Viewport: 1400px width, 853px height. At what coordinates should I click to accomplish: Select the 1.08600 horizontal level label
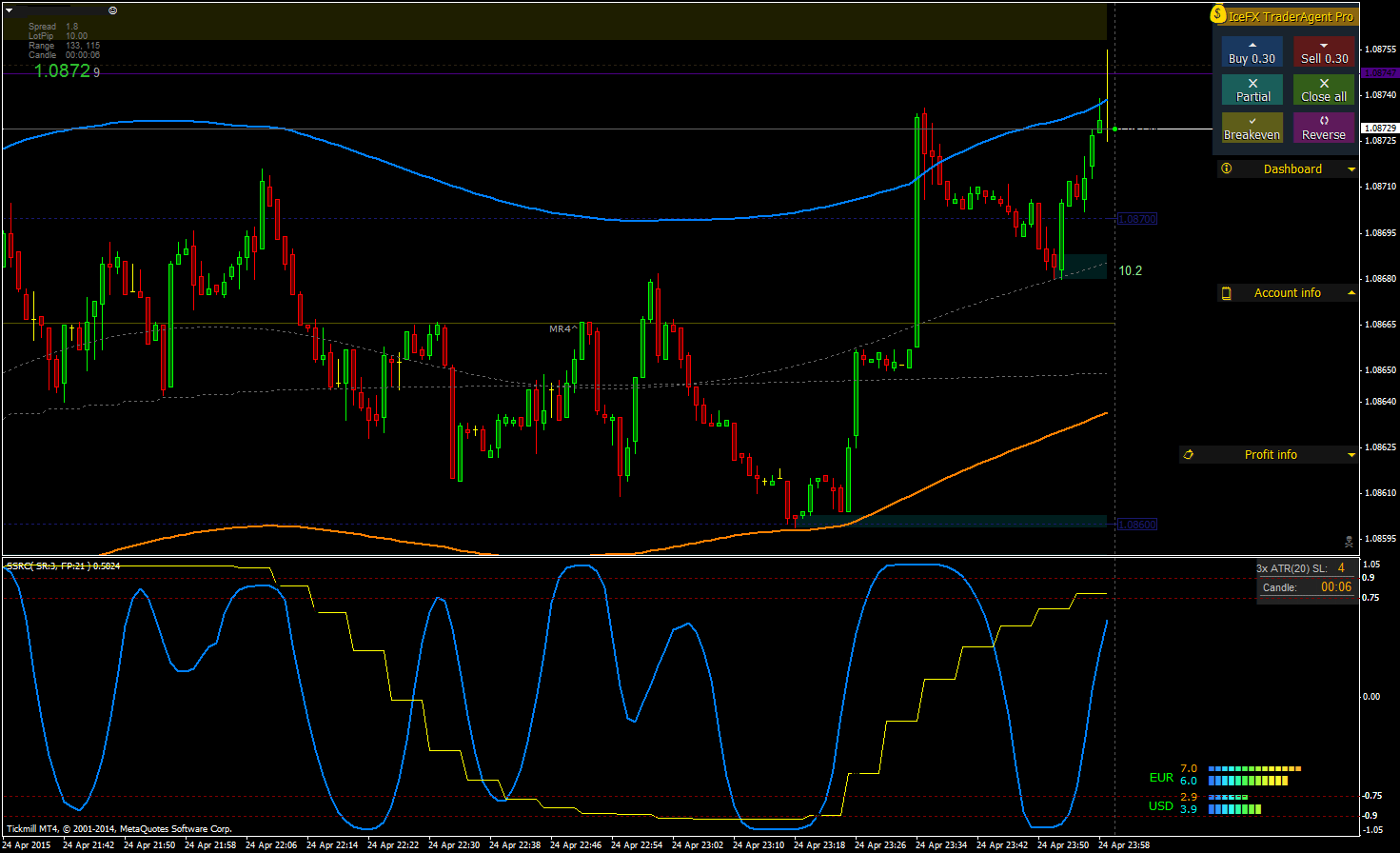pyautogui.click(x=1136, y=525)
